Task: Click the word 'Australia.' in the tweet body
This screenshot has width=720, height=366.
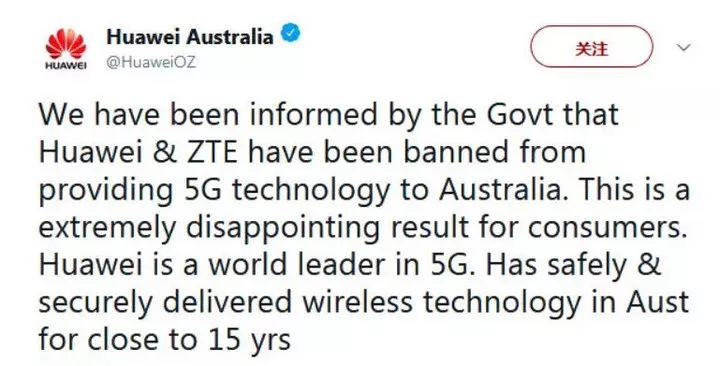Action: pyautogui.click(x=501, y=190)
